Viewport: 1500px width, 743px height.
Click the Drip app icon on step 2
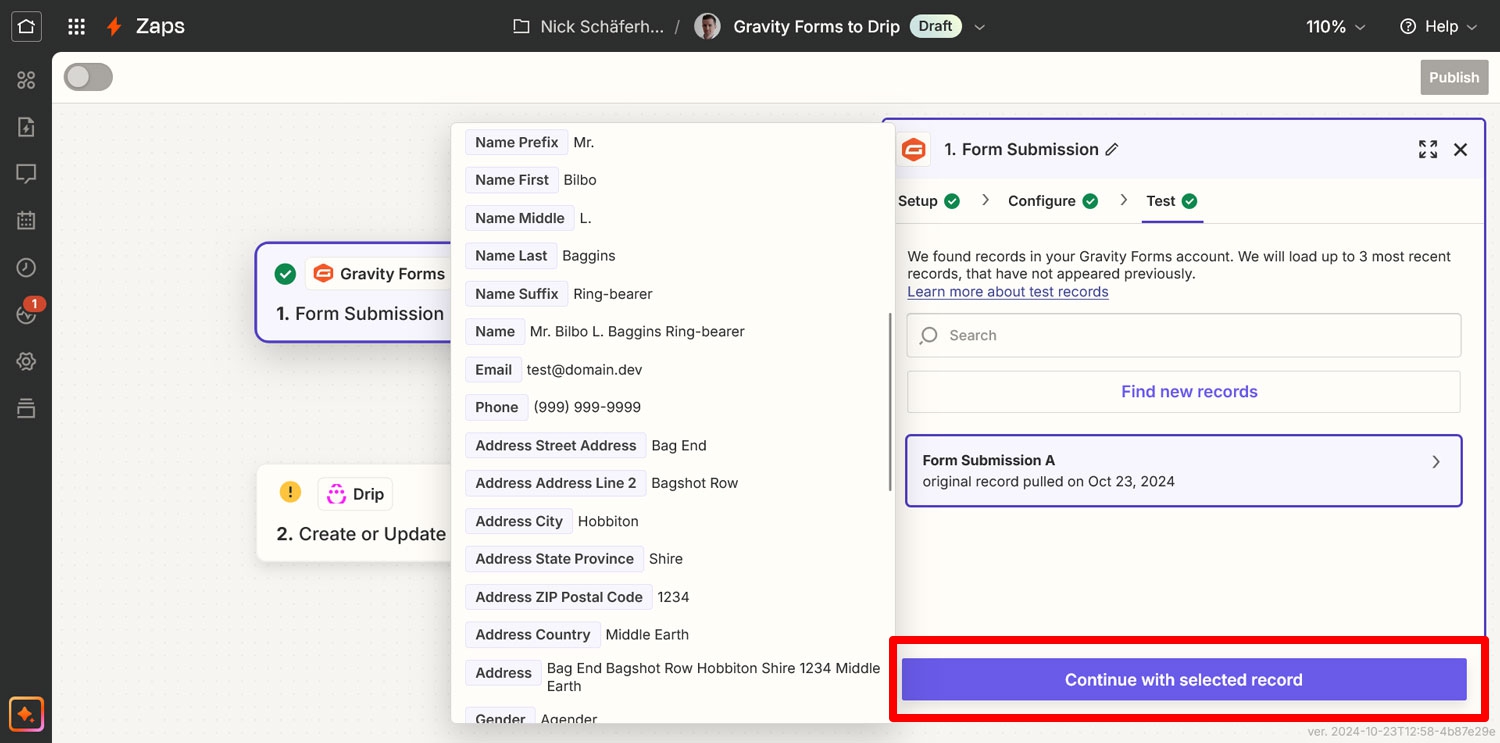point(337,494)
